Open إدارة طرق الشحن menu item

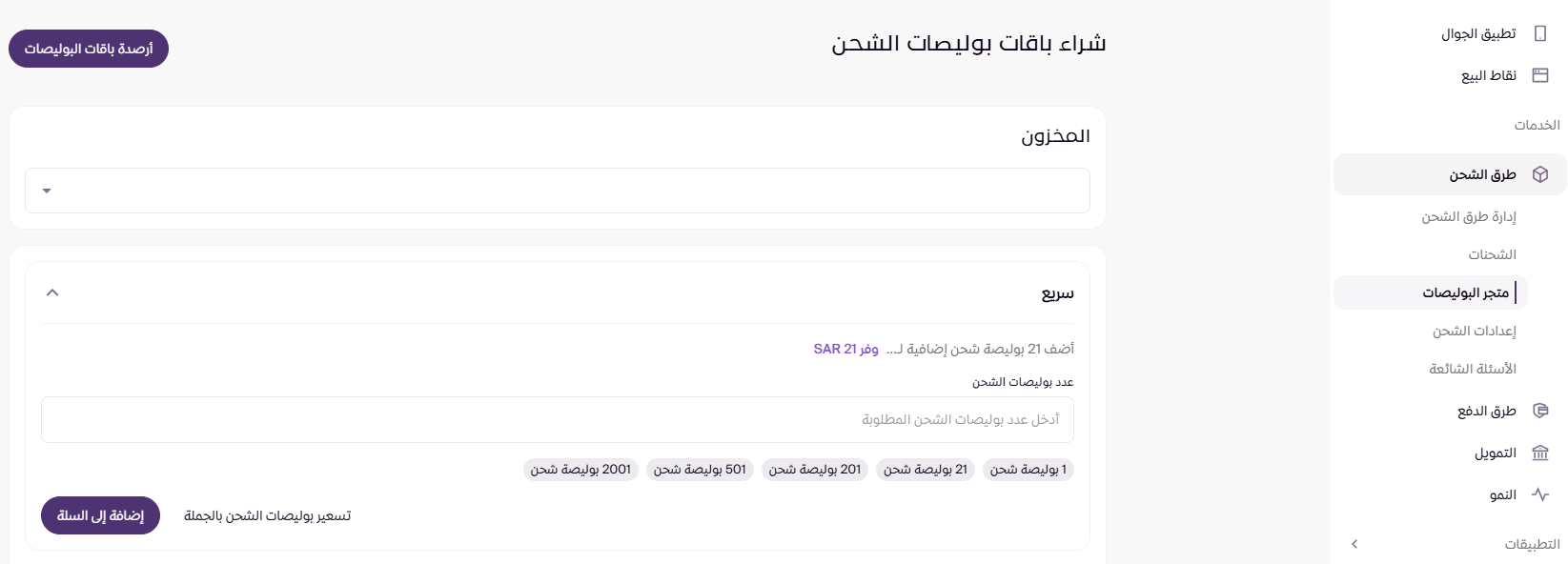point(1468,216)
